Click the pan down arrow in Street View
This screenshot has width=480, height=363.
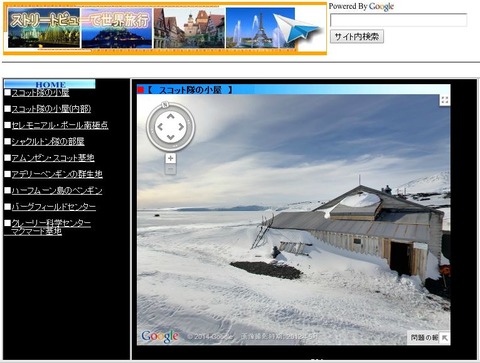(171, 137)
